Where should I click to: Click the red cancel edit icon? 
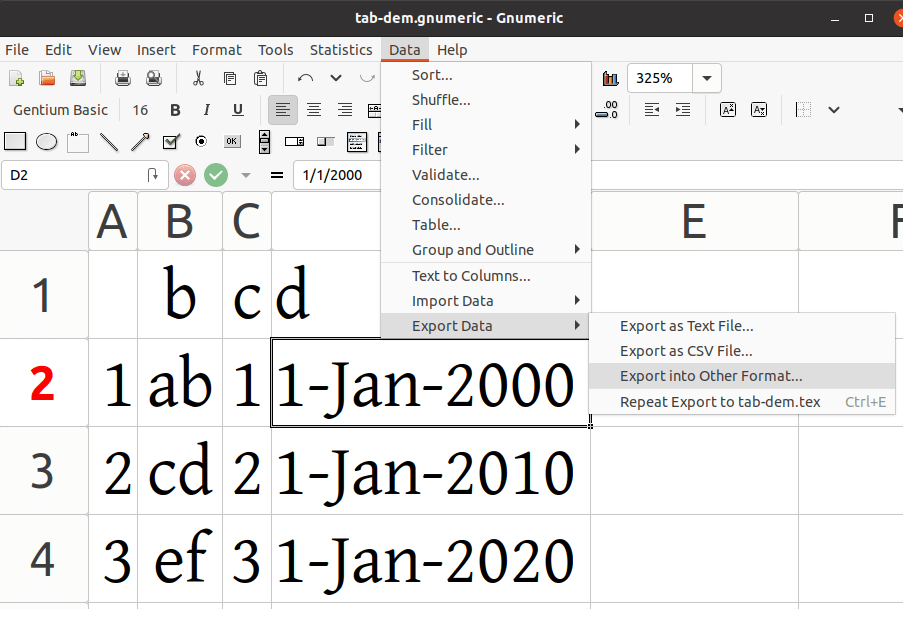coord(185,175)
